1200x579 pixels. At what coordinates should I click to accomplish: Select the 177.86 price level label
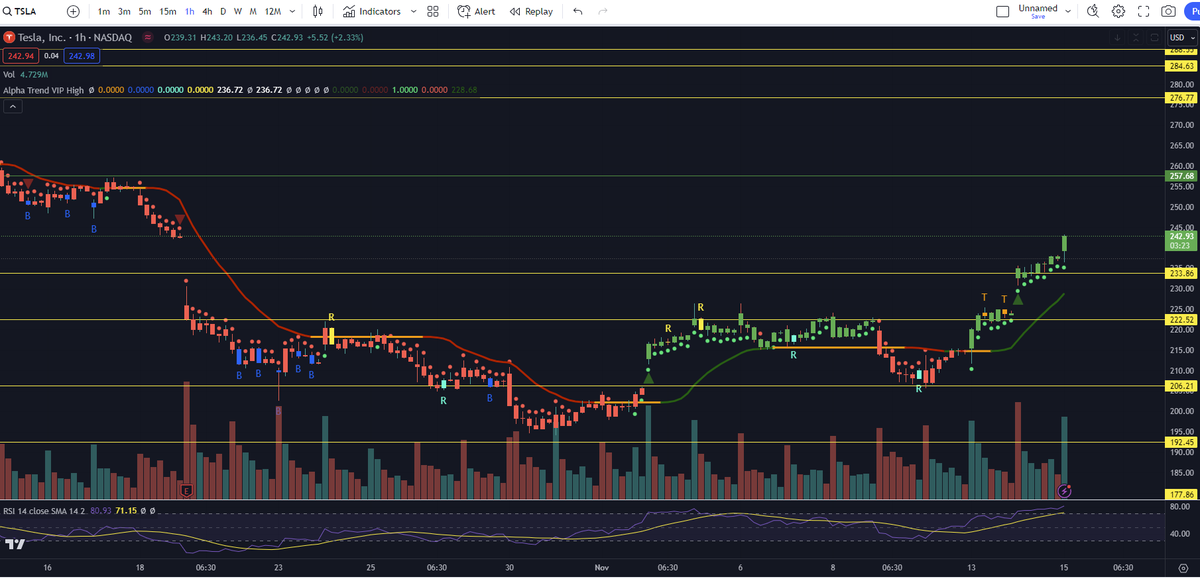point(1182,493)
